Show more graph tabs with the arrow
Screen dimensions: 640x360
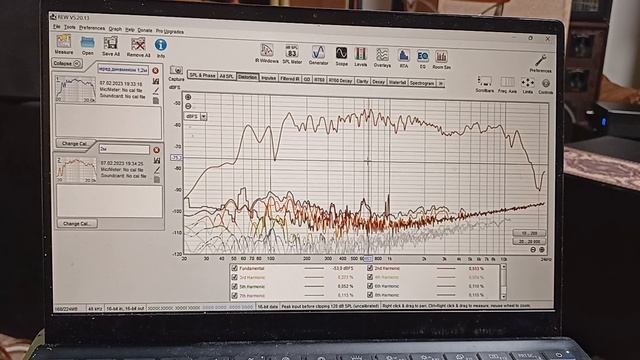440,83
